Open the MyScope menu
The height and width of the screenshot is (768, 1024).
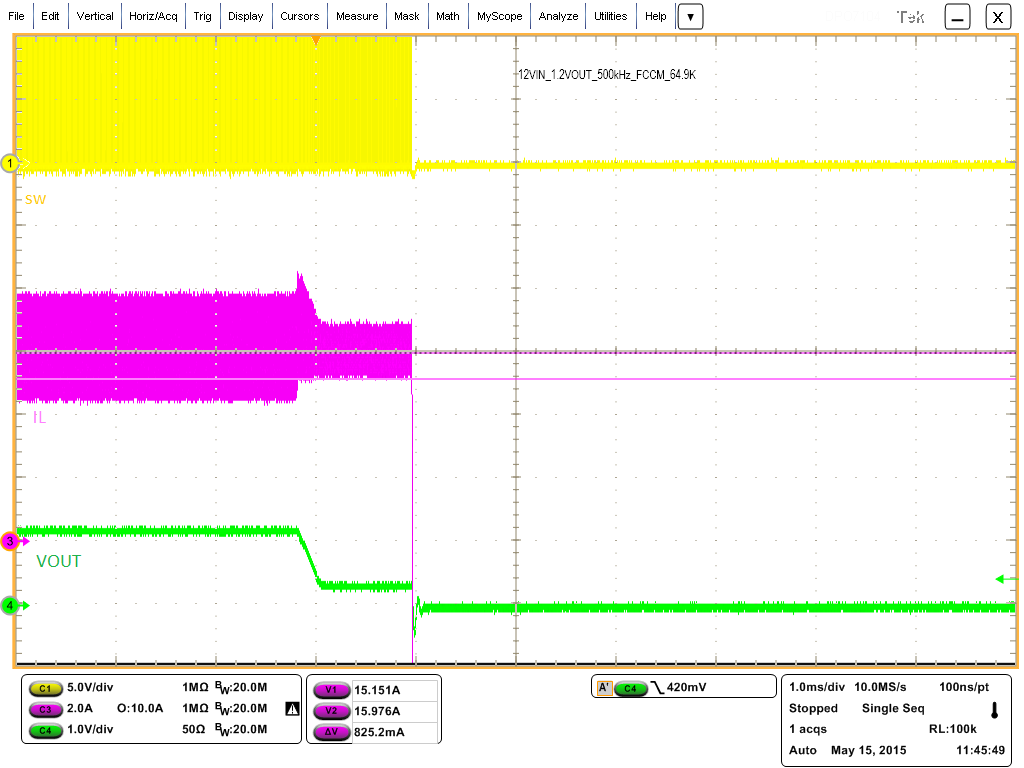point(499,16)
